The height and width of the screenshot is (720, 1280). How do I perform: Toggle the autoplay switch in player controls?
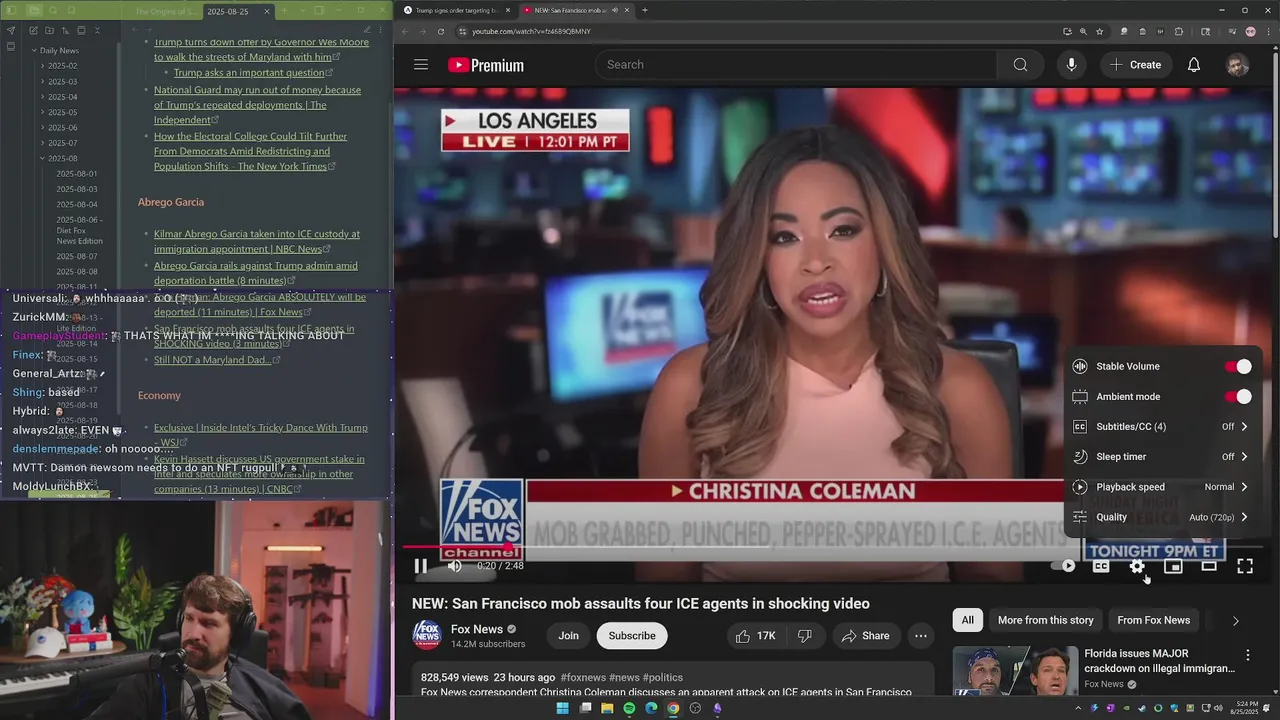point(1064,566)
